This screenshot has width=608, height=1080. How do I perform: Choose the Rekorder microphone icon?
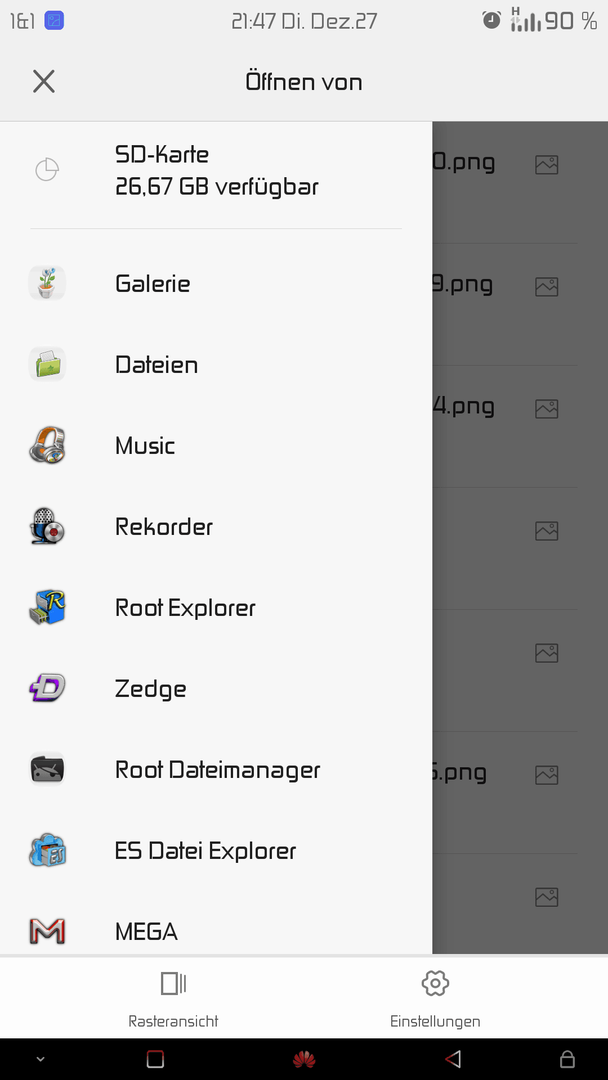[x=47, y=526]
